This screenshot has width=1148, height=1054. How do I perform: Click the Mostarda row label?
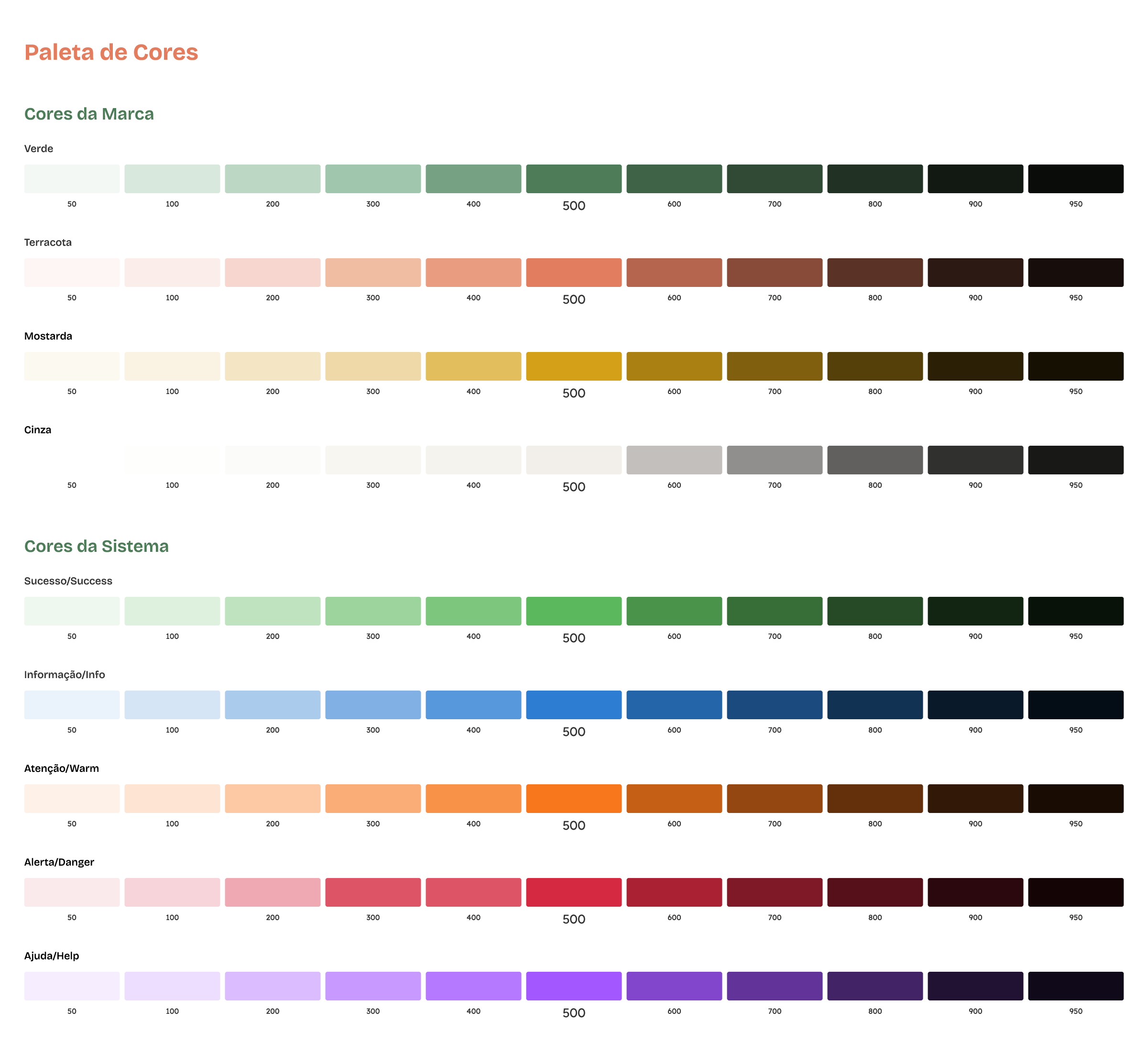(48, 336)
